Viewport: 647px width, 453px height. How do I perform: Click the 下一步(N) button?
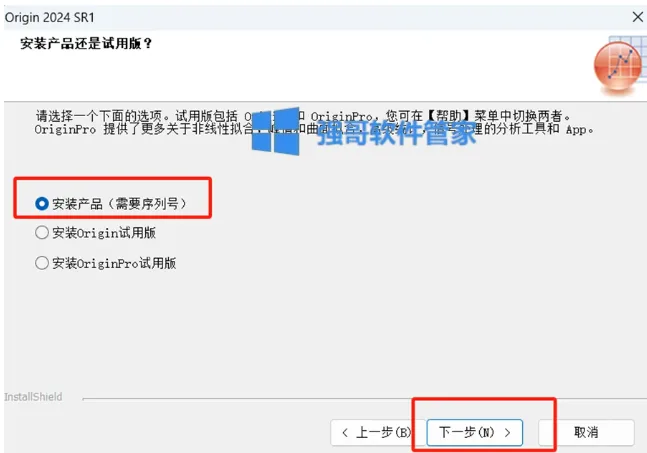click(475, 432)
